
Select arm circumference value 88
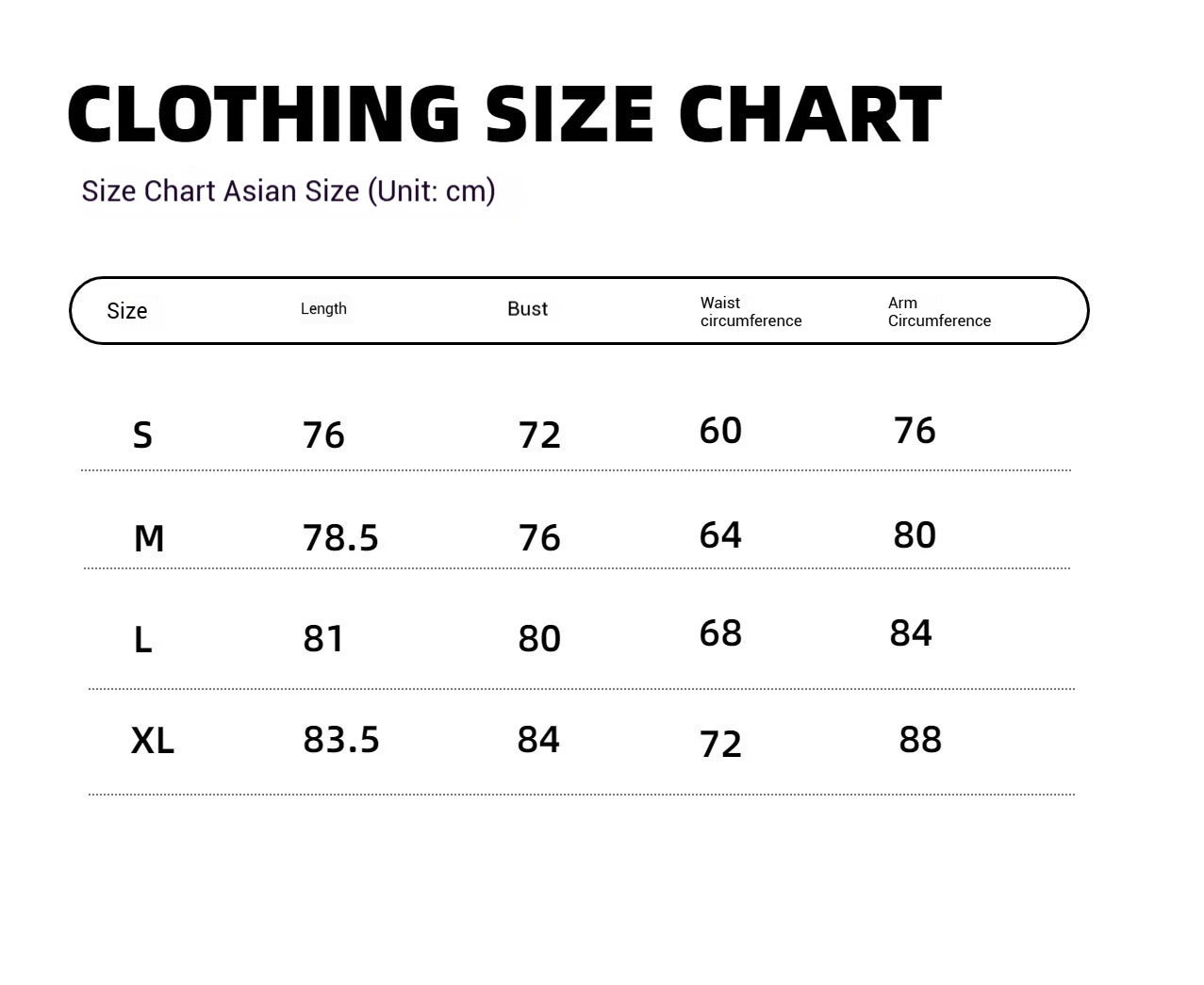920,740
